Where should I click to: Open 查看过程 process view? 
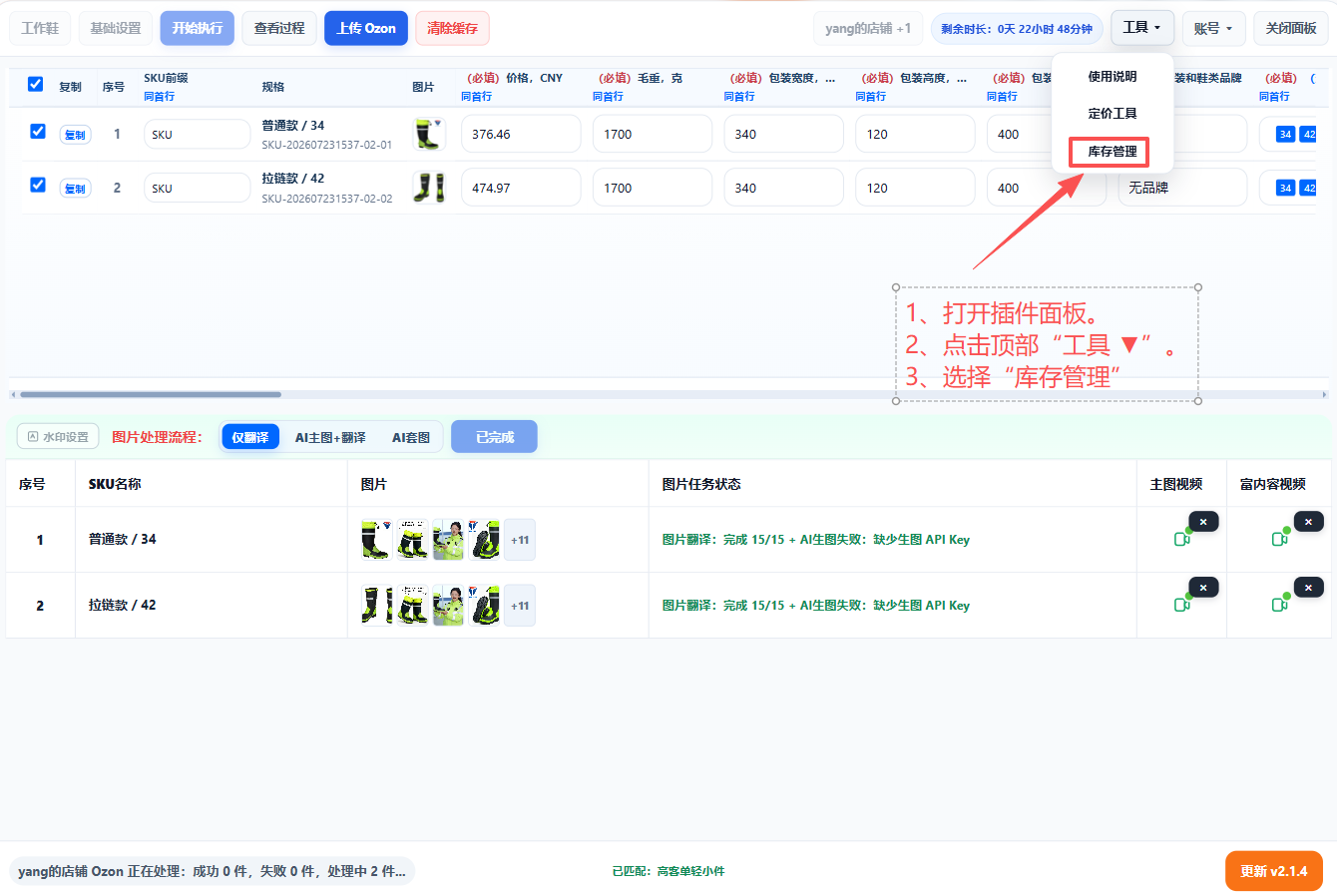[x=279, y=28]
